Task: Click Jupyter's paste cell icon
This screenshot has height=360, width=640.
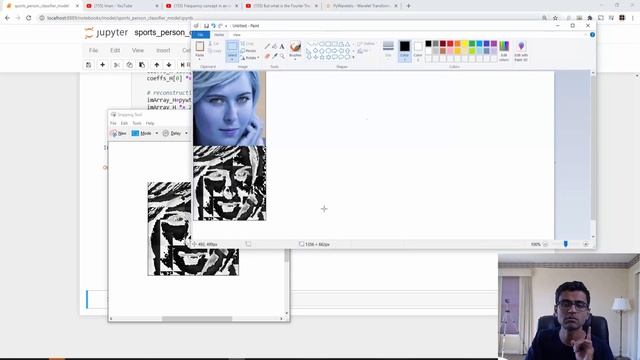Action: click(142, 65)
